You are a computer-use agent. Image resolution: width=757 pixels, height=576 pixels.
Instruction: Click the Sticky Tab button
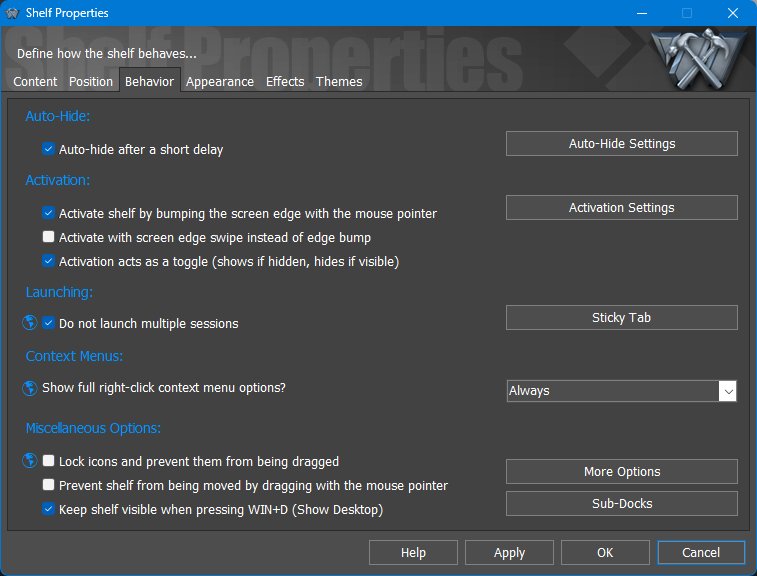pos(622,318)
